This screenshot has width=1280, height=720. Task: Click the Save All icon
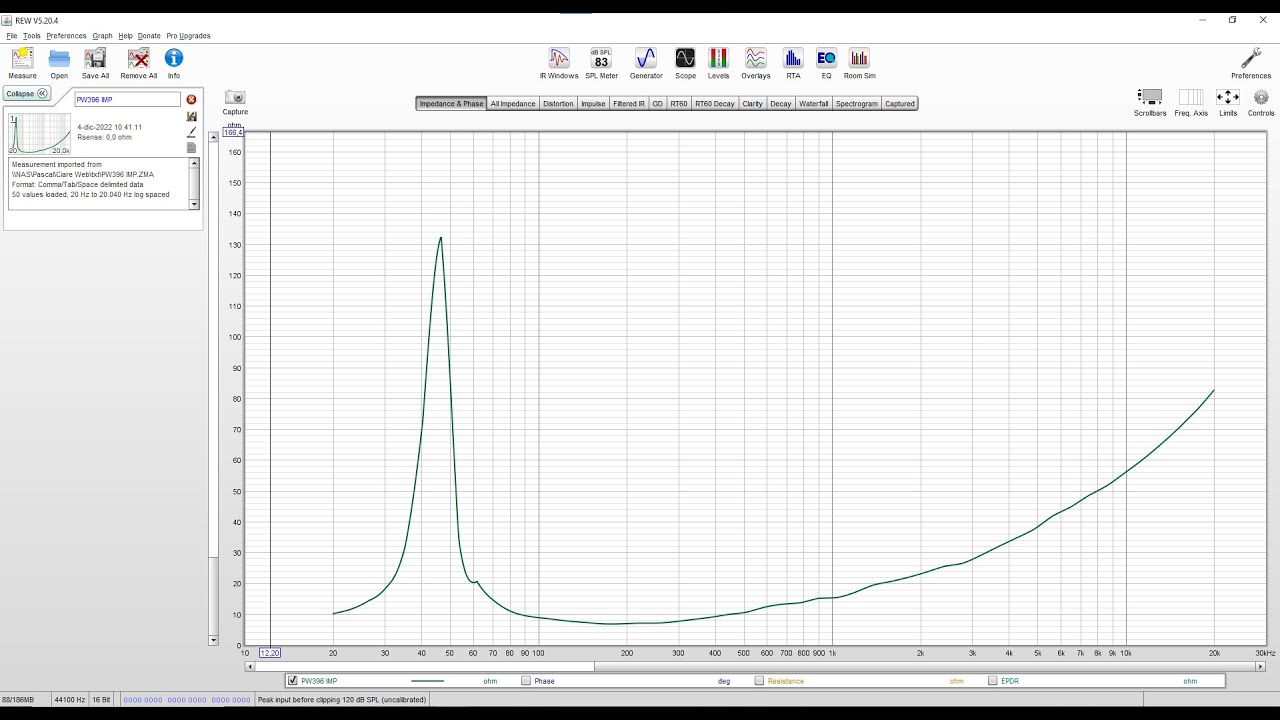click(x=95, y=58)
